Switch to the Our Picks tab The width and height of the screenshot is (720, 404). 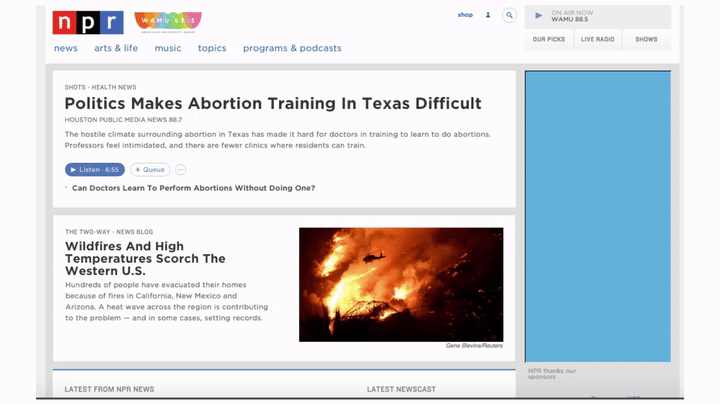(x=548, y=39)
